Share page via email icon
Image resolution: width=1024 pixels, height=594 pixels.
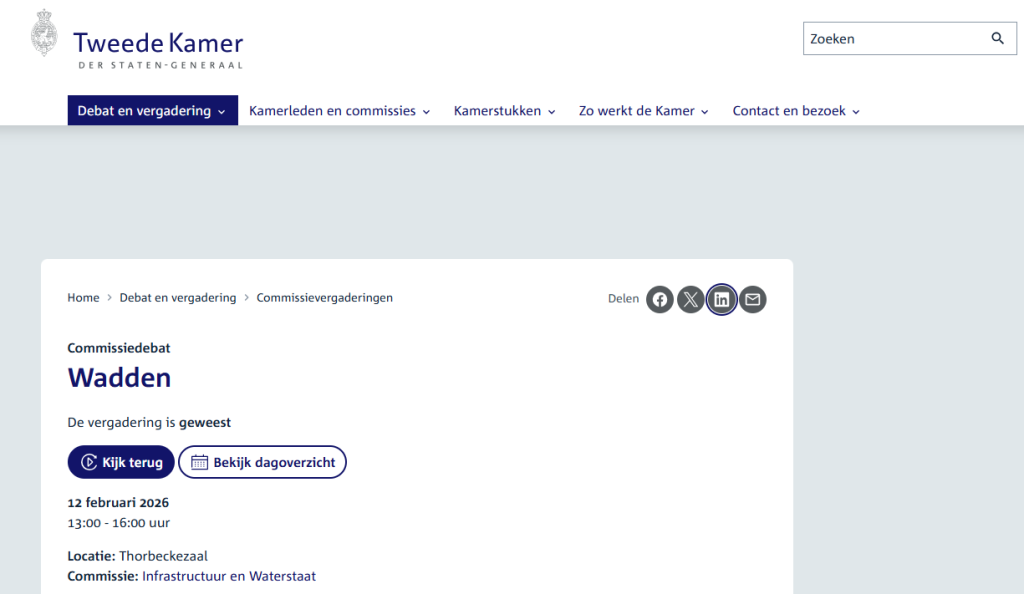752,299
